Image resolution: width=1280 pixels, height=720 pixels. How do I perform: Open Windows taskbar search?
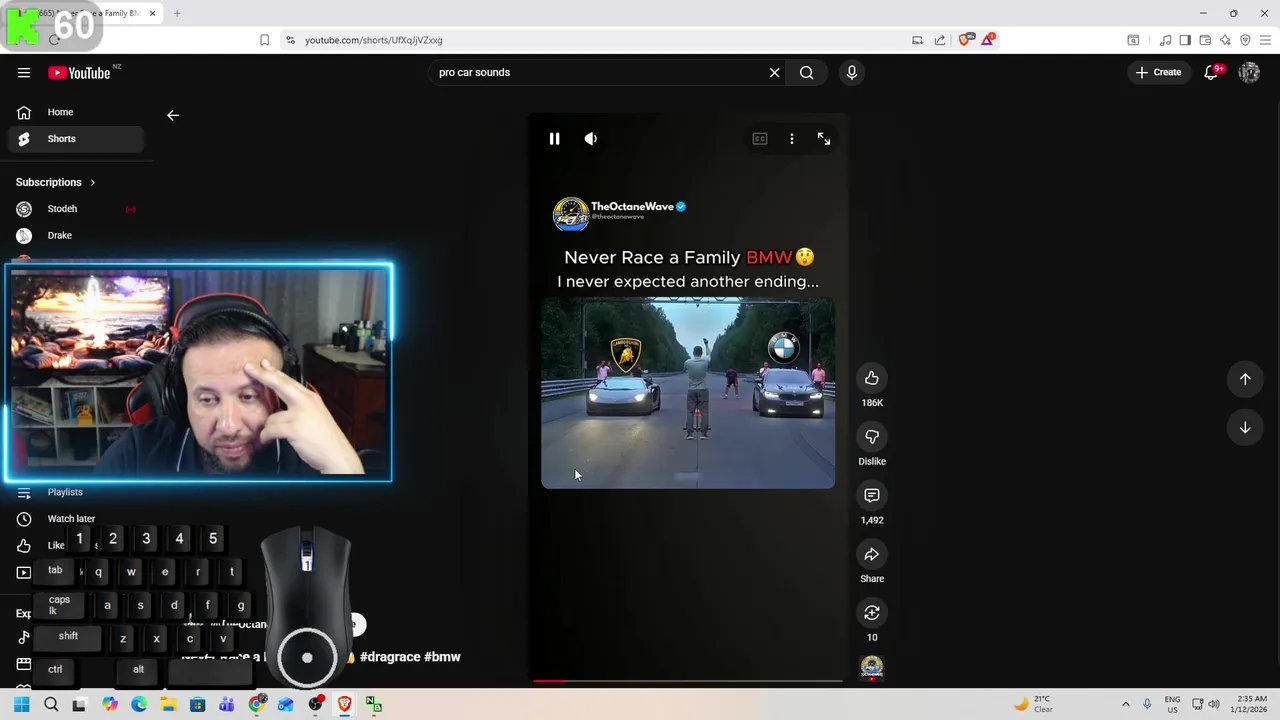click(x=51, y=705)
